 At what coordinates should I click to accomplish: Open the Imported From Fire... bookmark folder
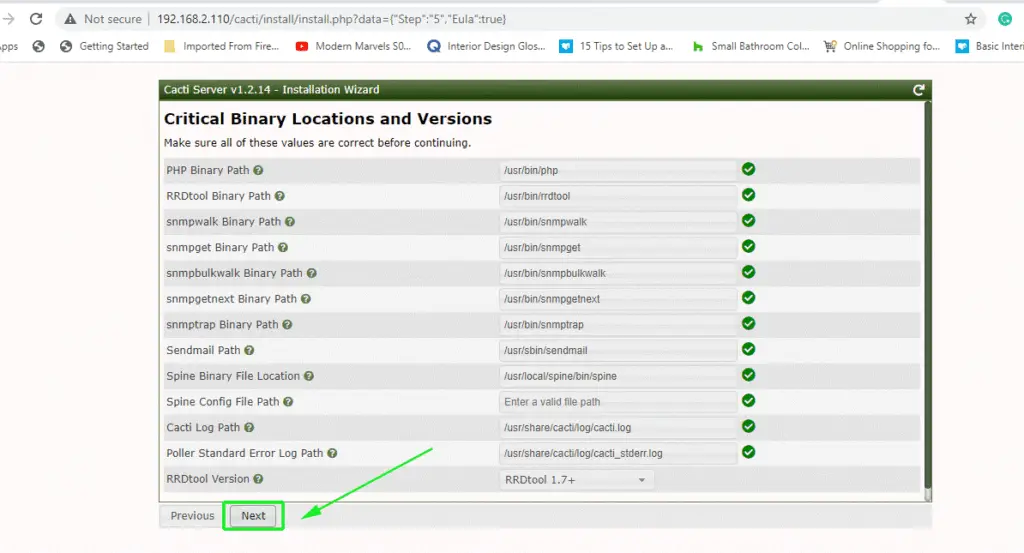point(222,46)
